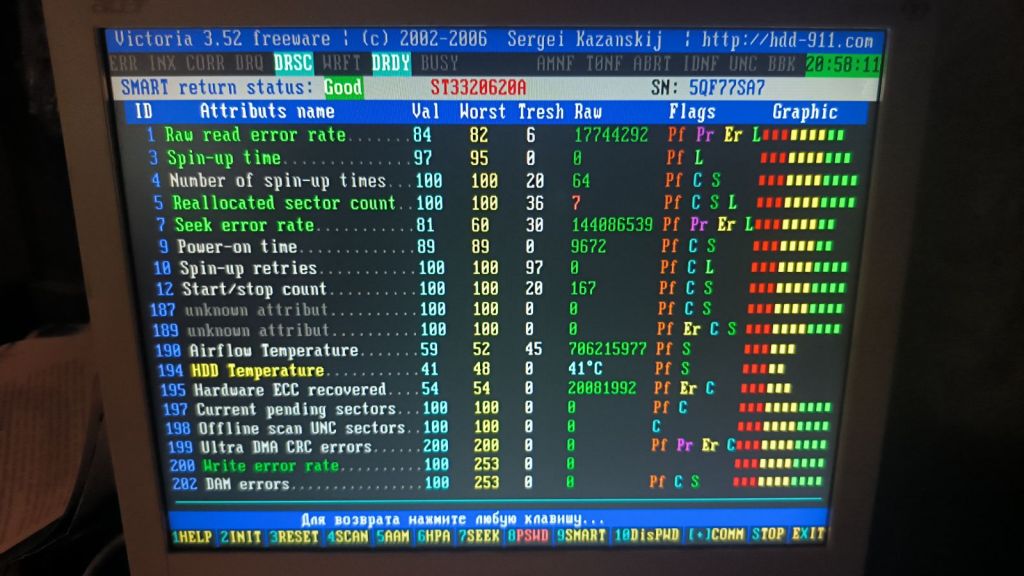Click raw value 7 for reallocated sectors
Screen dimensions: 1024x576
coord(575,202)
